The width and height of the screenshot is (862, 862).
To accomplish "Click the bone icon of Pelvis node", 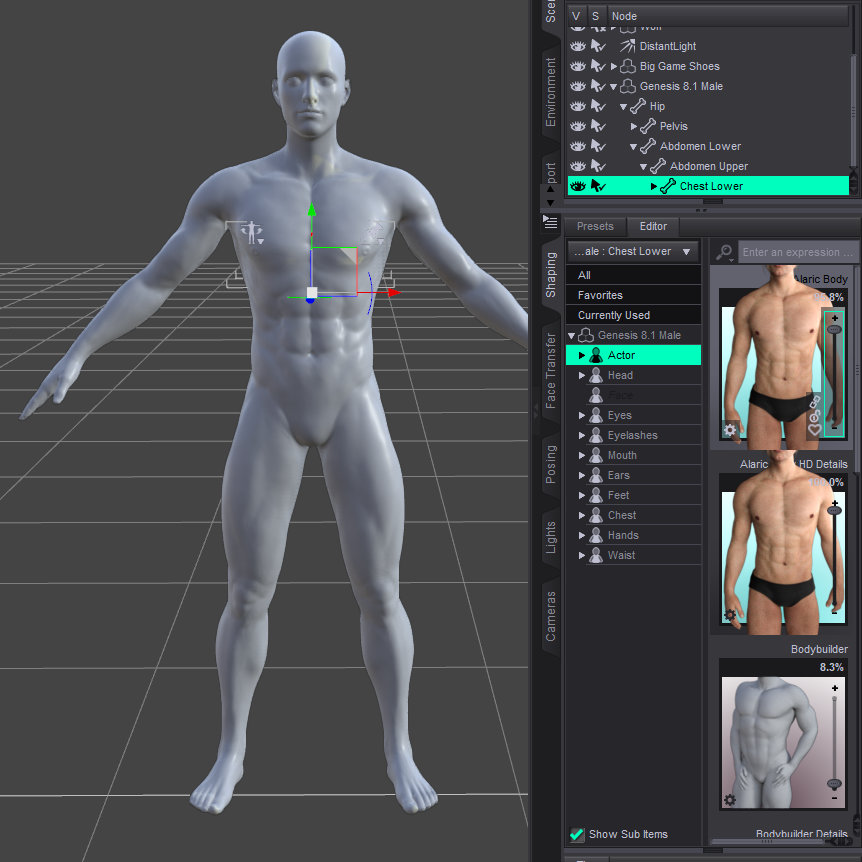I will [x=648, y=126].
